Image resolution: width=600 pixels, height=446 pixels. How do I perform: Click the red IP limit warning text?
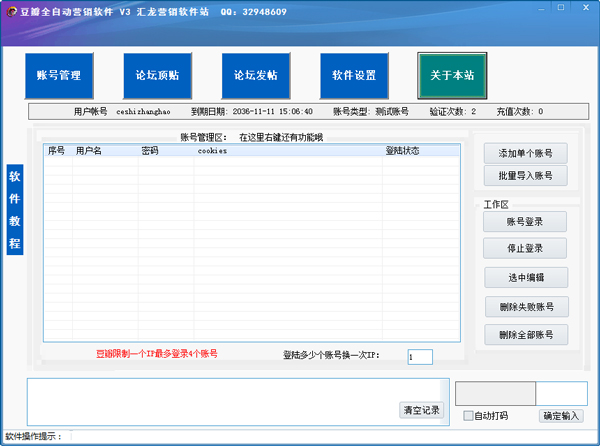pyautogui.click(x=157, y=354)
